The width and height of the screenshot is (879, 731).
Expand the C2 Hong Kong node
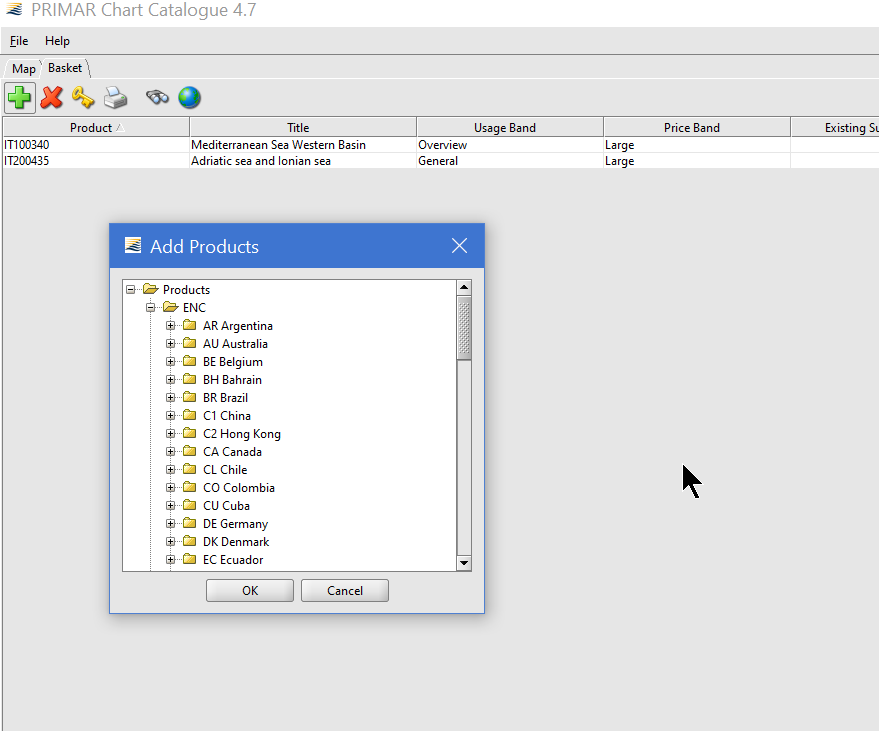pyautogui.click(x=170, y=433)
